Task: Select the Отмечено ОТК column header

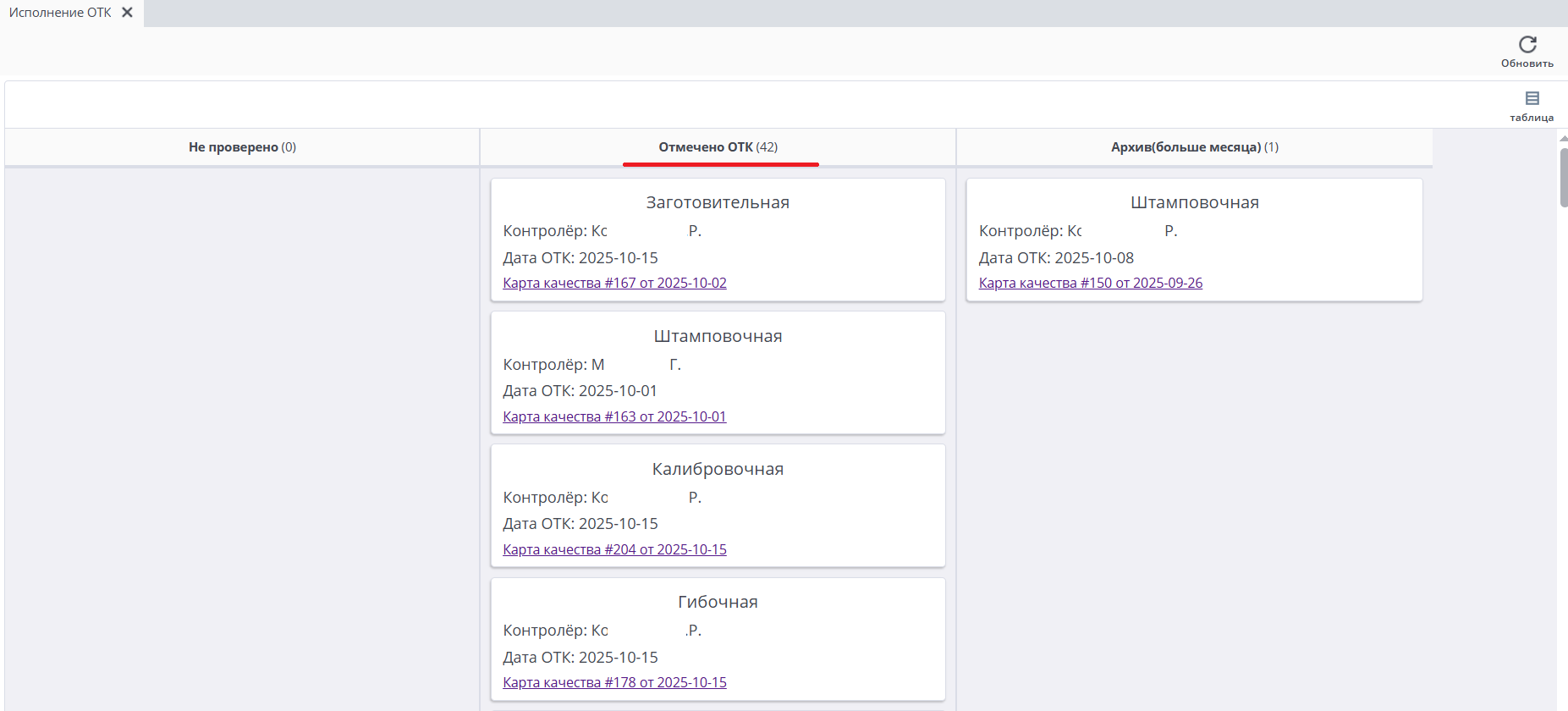Action: (x=718, y=147)
